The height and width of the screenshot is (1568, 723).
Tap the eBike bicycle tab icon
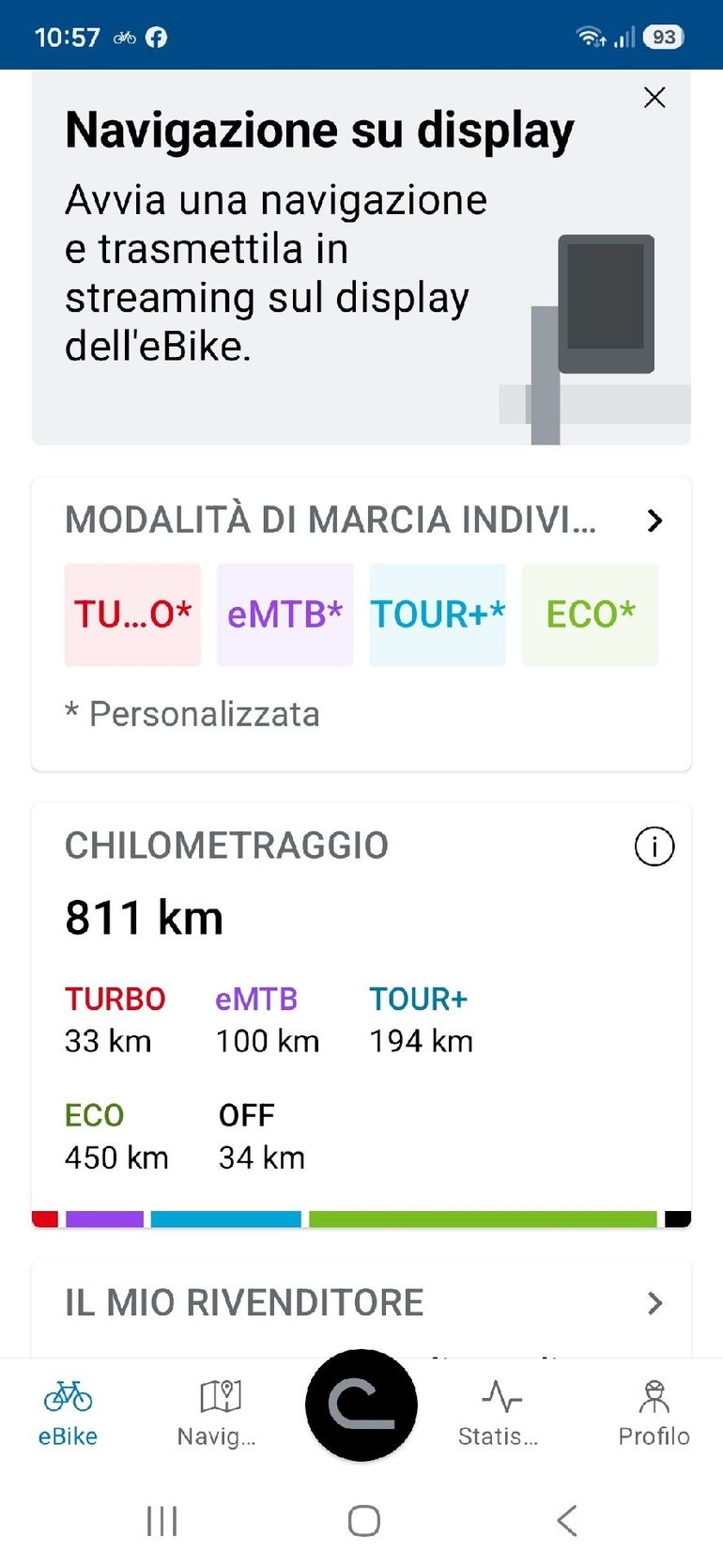pyautogui.click(x=68, y=1397)
